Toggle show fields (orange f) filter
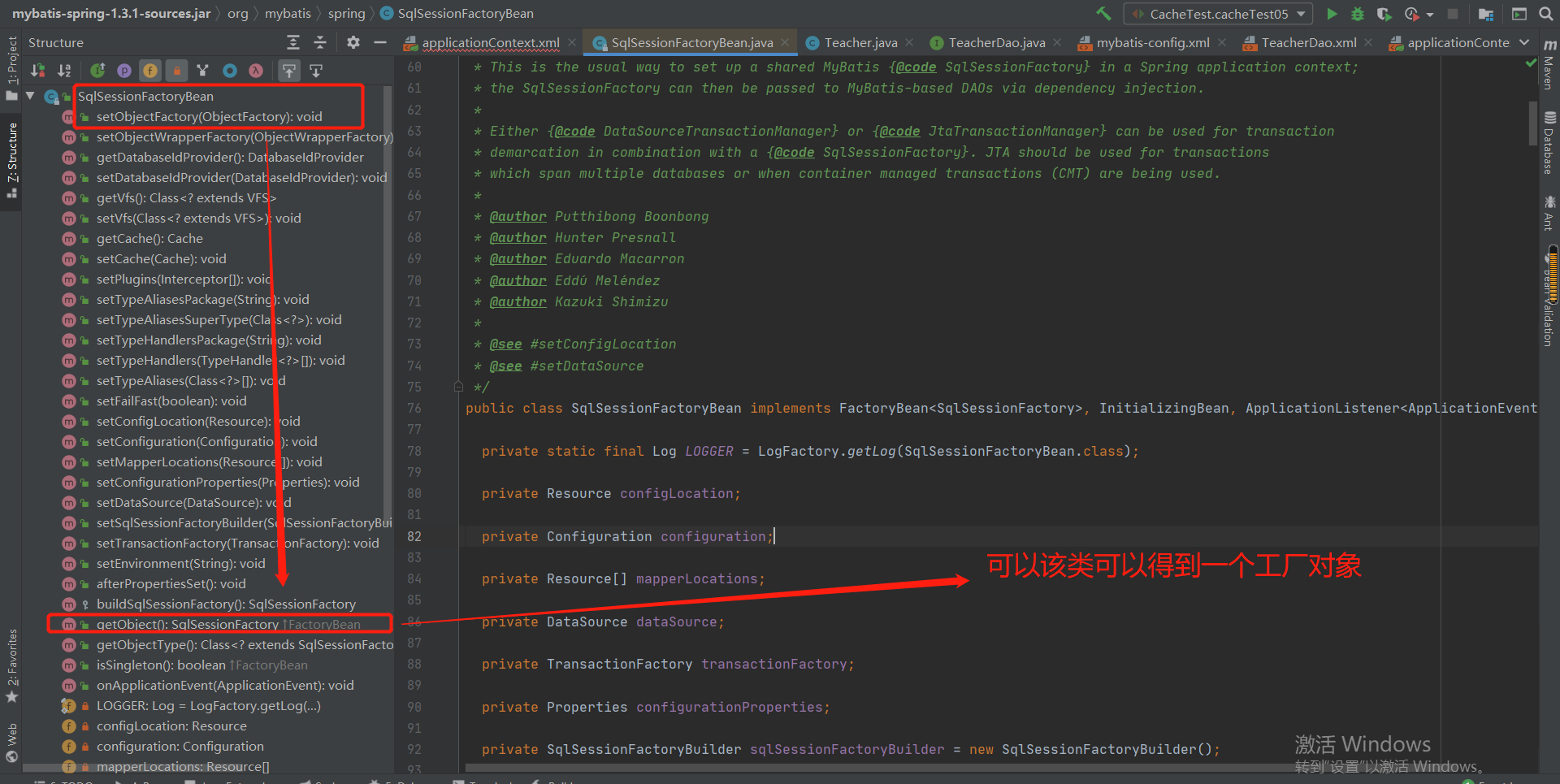This screenshot has width=1560, height=784. pos(150,71)
